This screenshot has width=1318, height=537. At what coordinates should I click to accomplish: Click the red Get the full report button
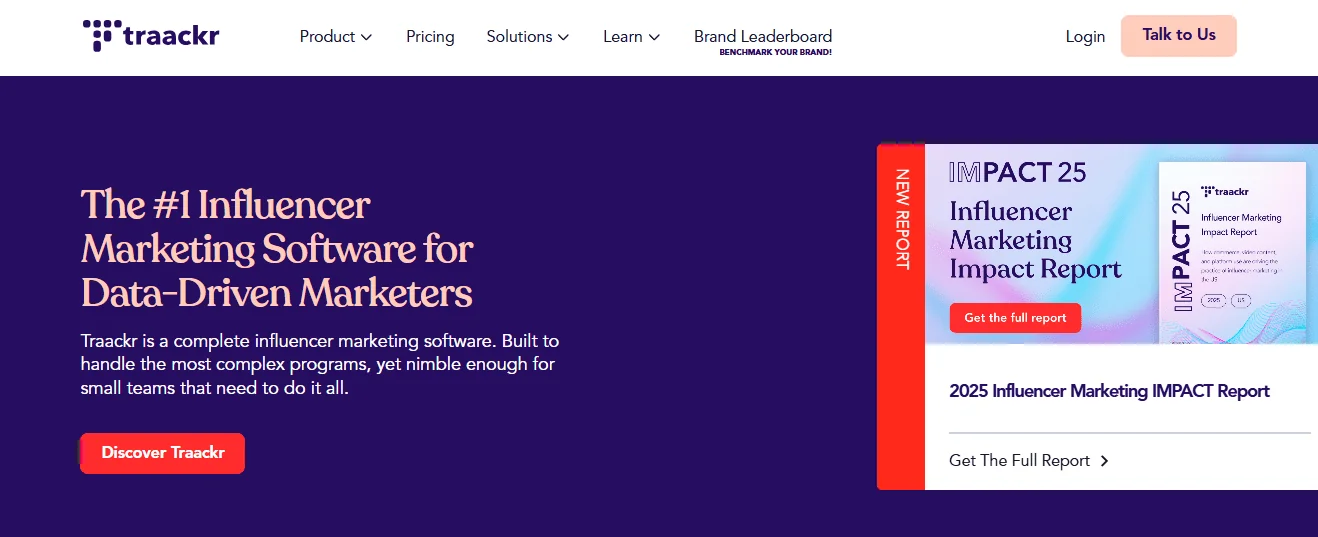pos(1015,318)
